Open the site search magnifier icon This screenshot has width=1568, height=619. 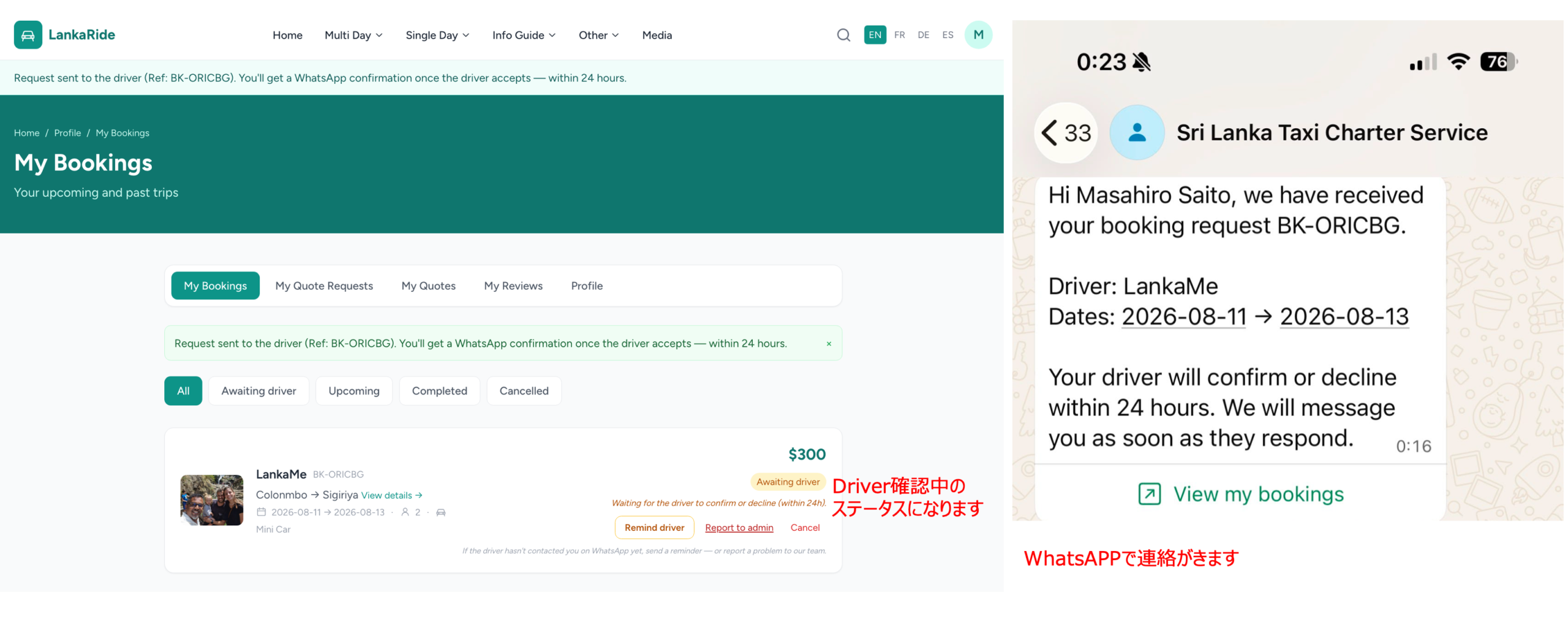843,35
